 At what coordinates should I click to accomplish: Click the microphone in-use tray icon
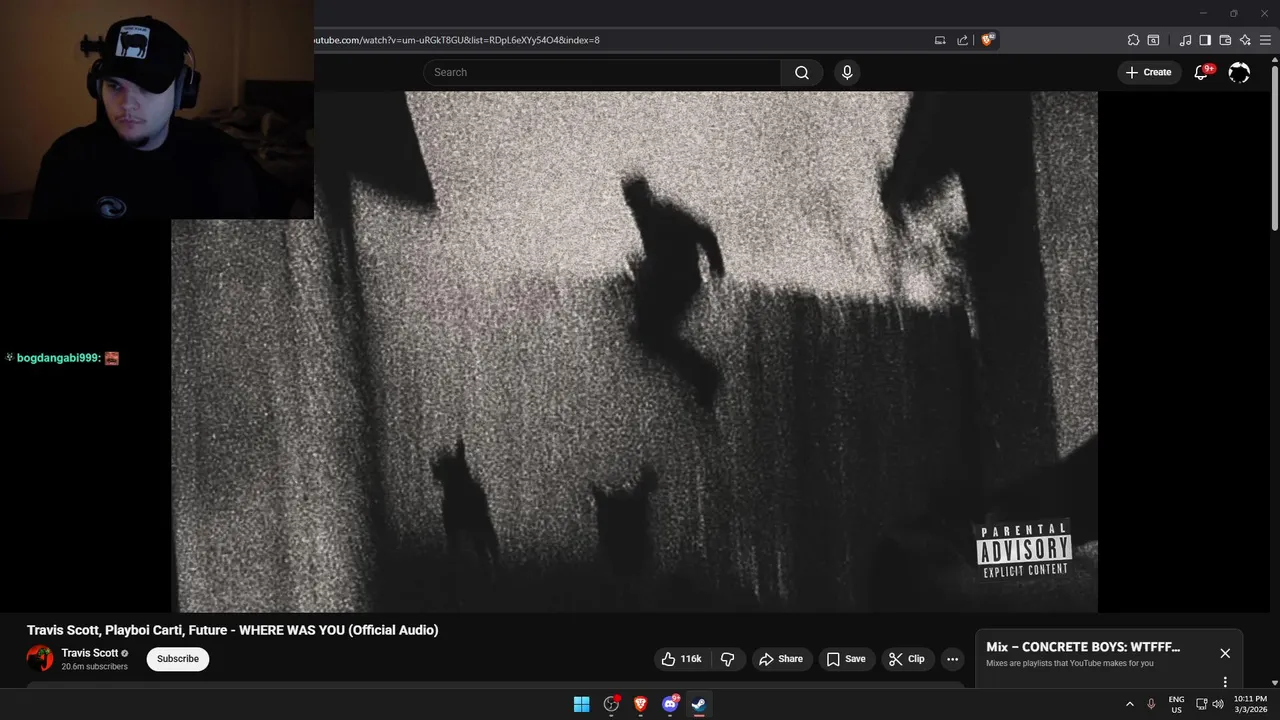tap(1151, 704)
